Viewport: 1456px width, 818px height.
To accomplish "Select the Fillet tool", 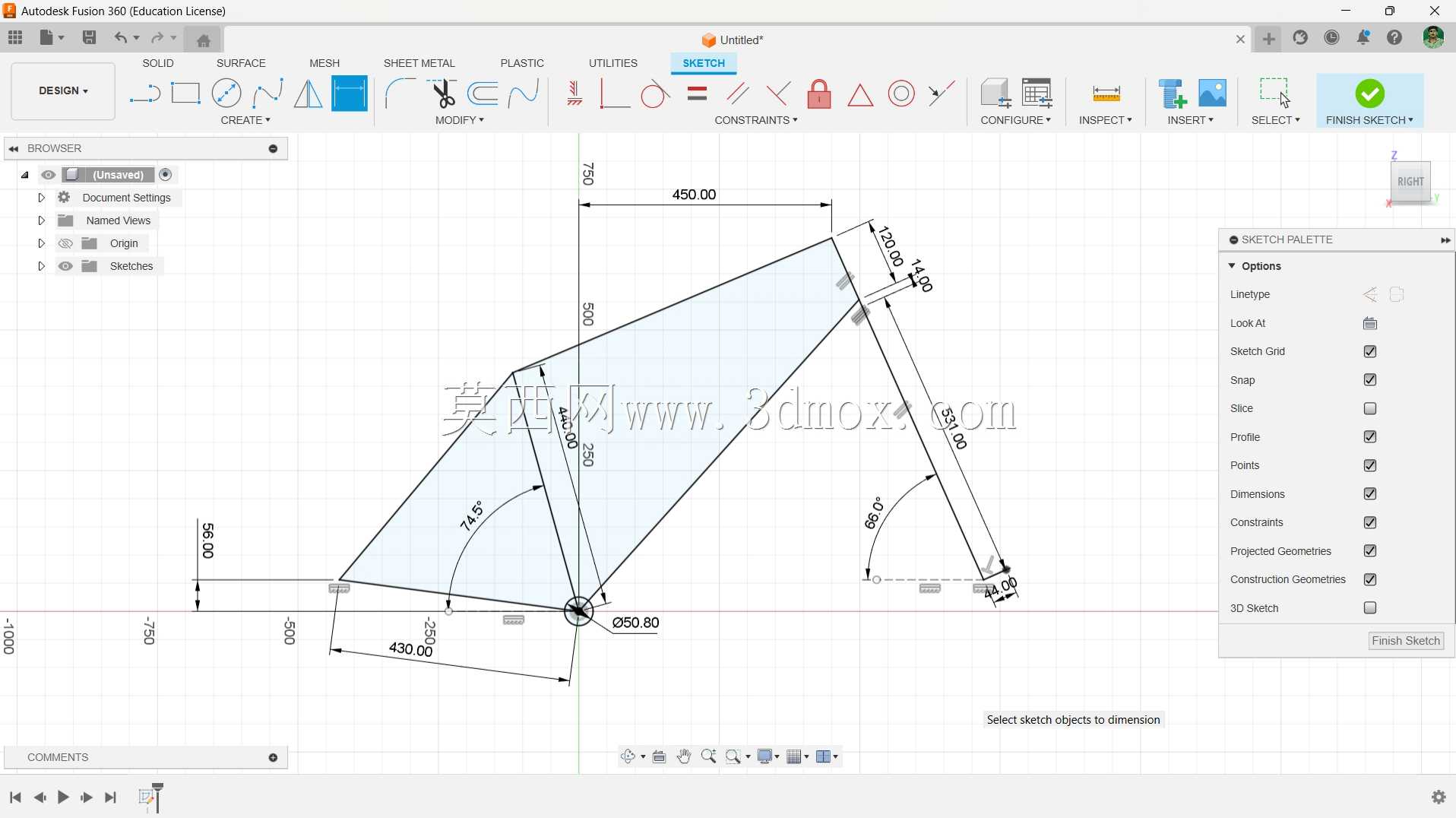I will (x=400, y=94).
